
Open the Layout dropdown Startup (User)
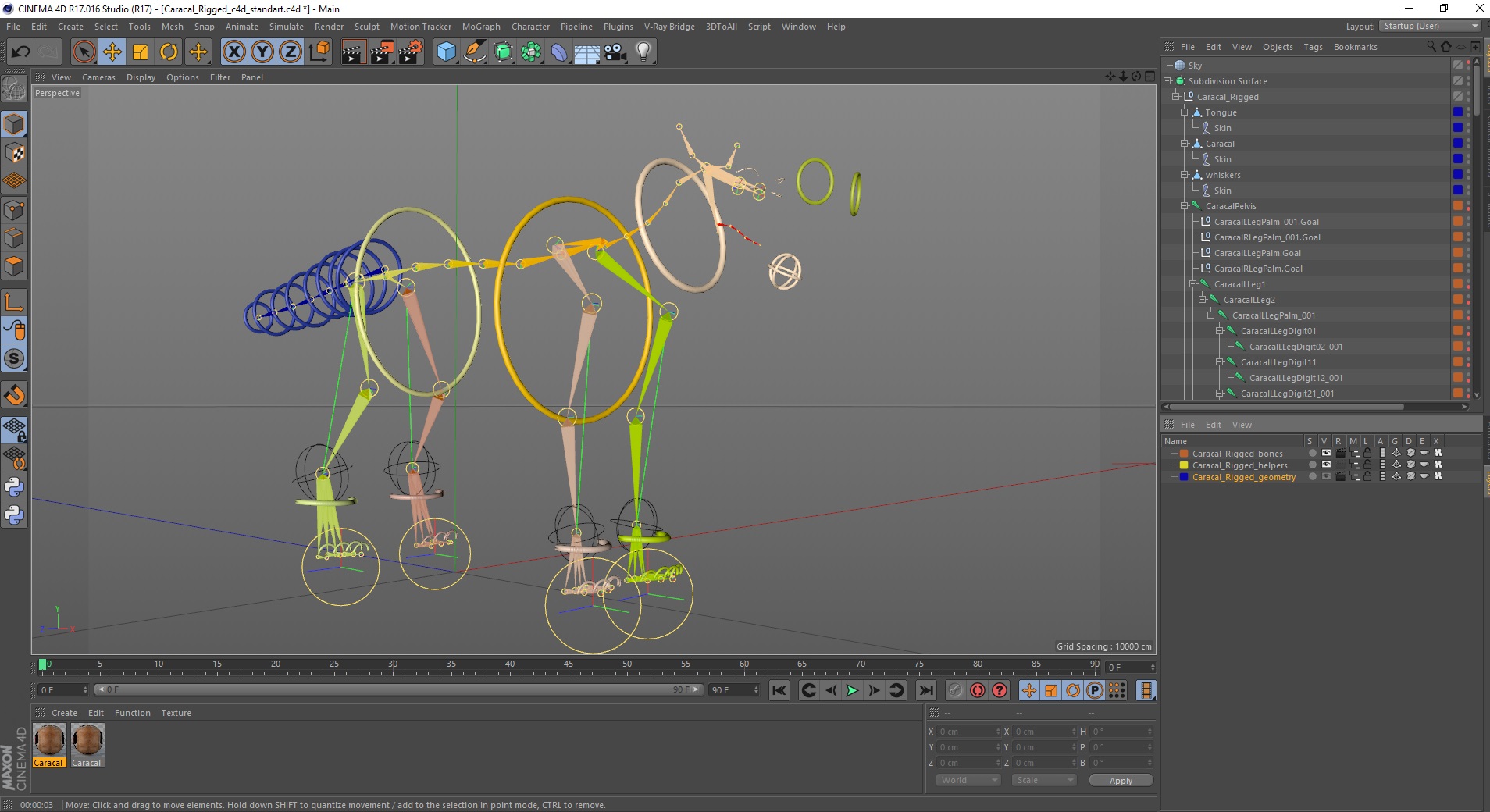(1430, 26)
